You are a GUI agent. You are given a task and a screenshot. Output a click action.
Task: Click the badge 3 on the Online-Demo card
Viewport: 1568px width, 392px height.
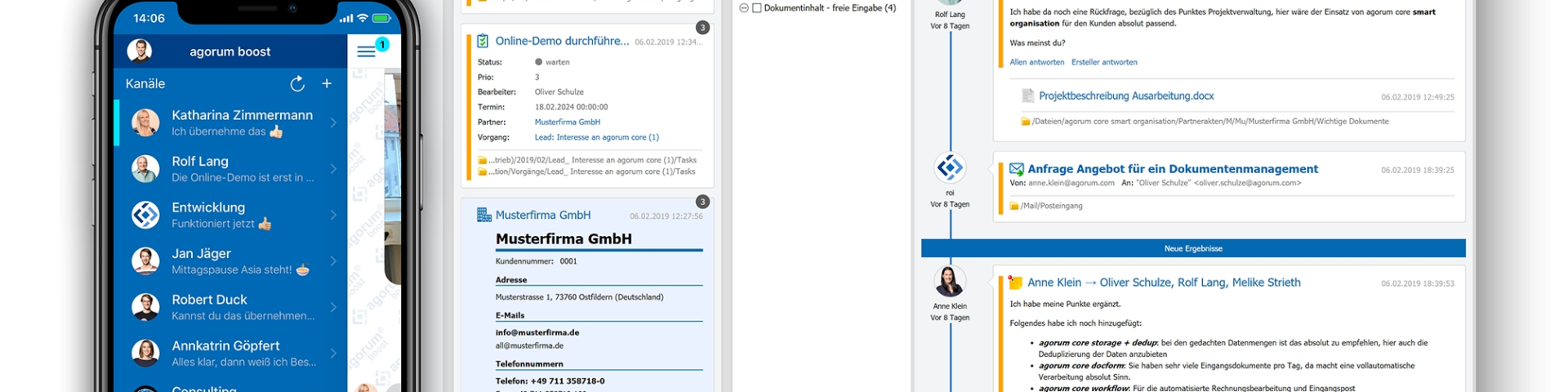(702, 28)
